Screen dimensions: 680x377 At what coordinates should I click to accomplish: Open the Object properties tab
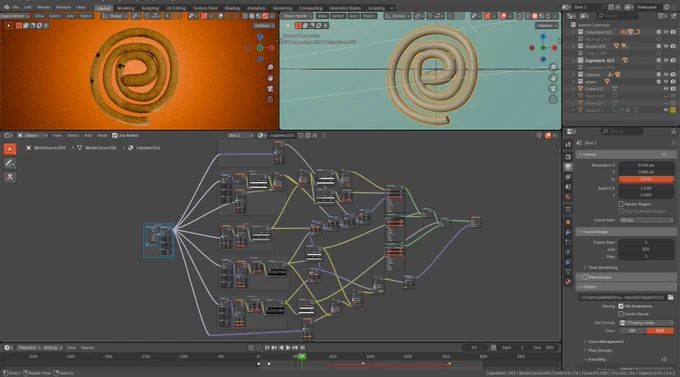568,223
